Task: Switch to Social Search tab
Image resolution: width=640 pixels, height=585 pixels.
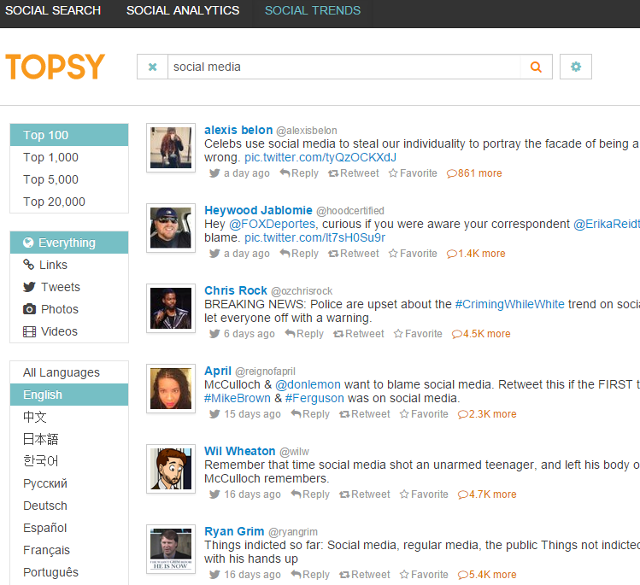Action: (53, 11)
